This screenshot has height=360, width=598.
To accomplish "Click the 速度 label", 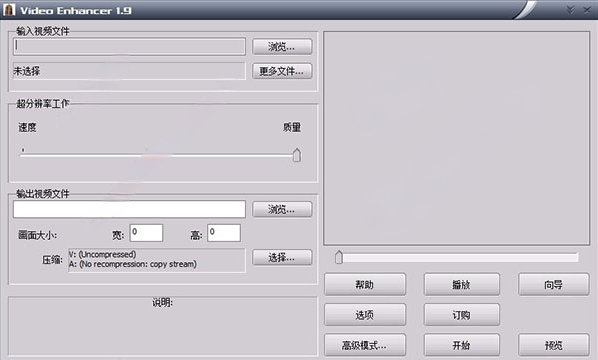I will (x=27, y=127).
